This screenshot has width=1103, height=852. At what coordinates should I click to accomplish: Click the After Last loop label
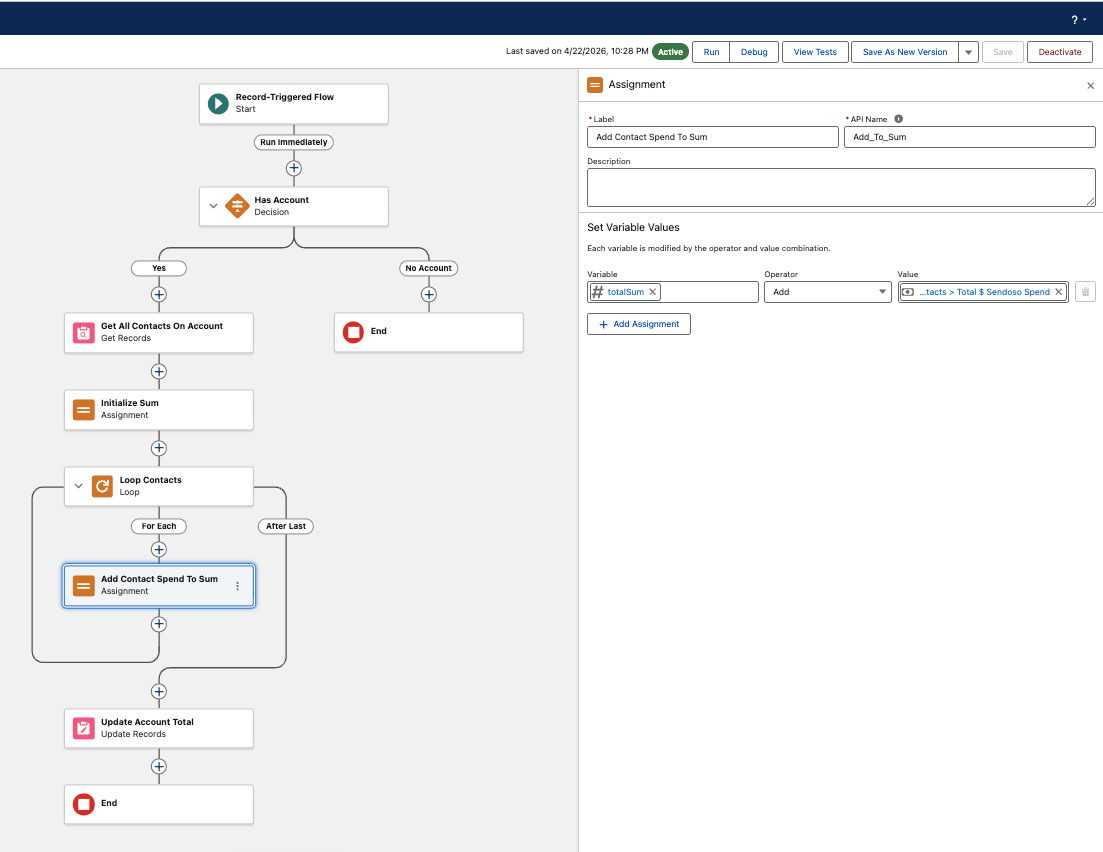(286, 526)
